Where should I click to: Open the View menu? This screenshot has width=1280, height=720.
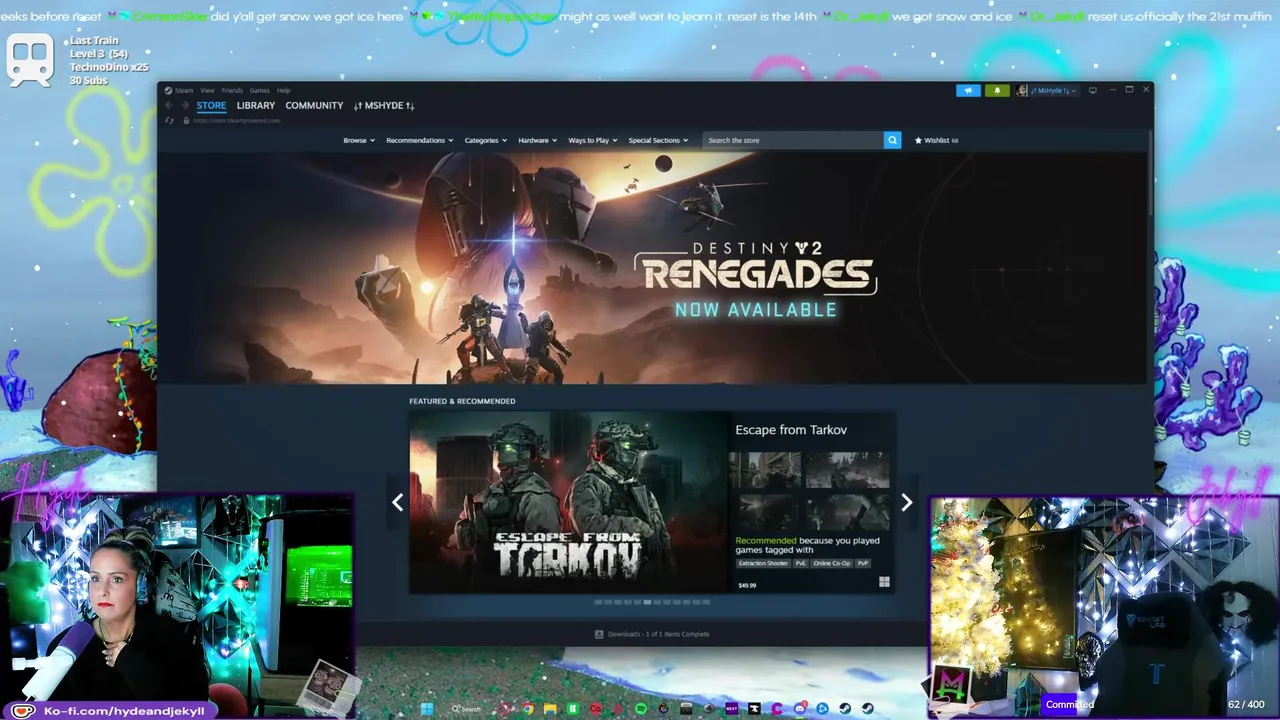point(207,90)
